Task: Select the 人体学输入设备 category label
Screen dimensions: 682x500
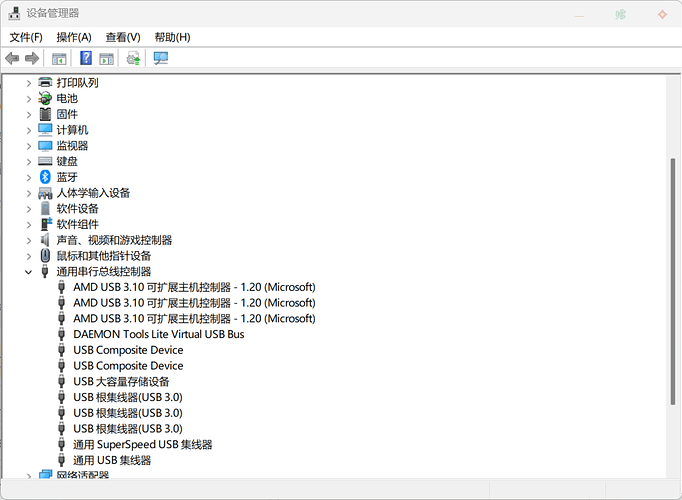Action: [94, 193]
